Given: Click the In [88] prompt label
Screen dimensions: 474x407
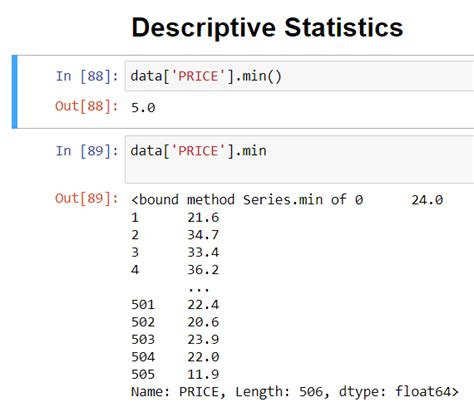Looking at the screenshot, I should coord(87,76).
